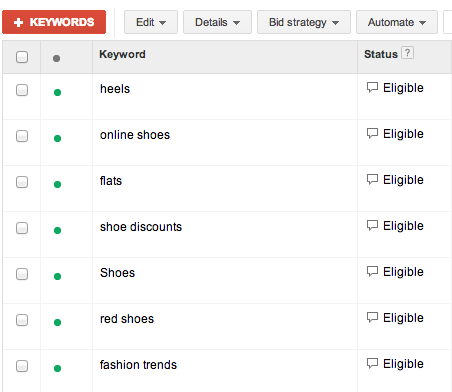The image size is (452, 392).
Task: Sort by the Keyword column header
Action: 122,54
